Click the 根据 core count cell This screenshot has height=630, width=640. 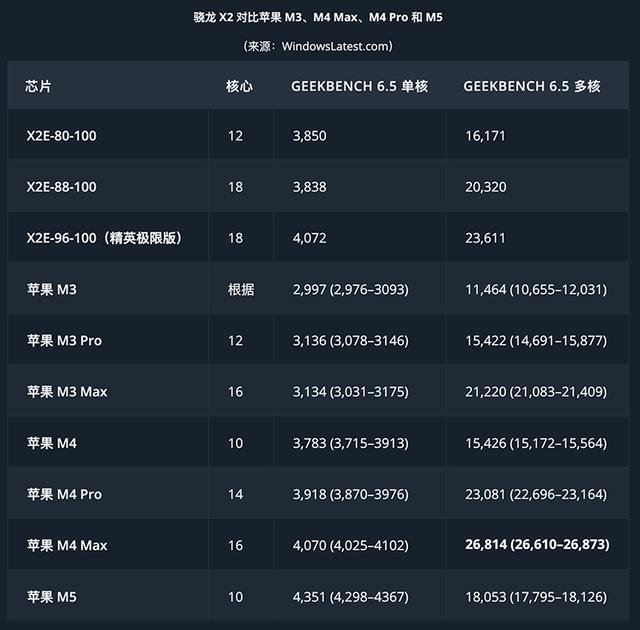pyautogui.click(x=240, y=290)
